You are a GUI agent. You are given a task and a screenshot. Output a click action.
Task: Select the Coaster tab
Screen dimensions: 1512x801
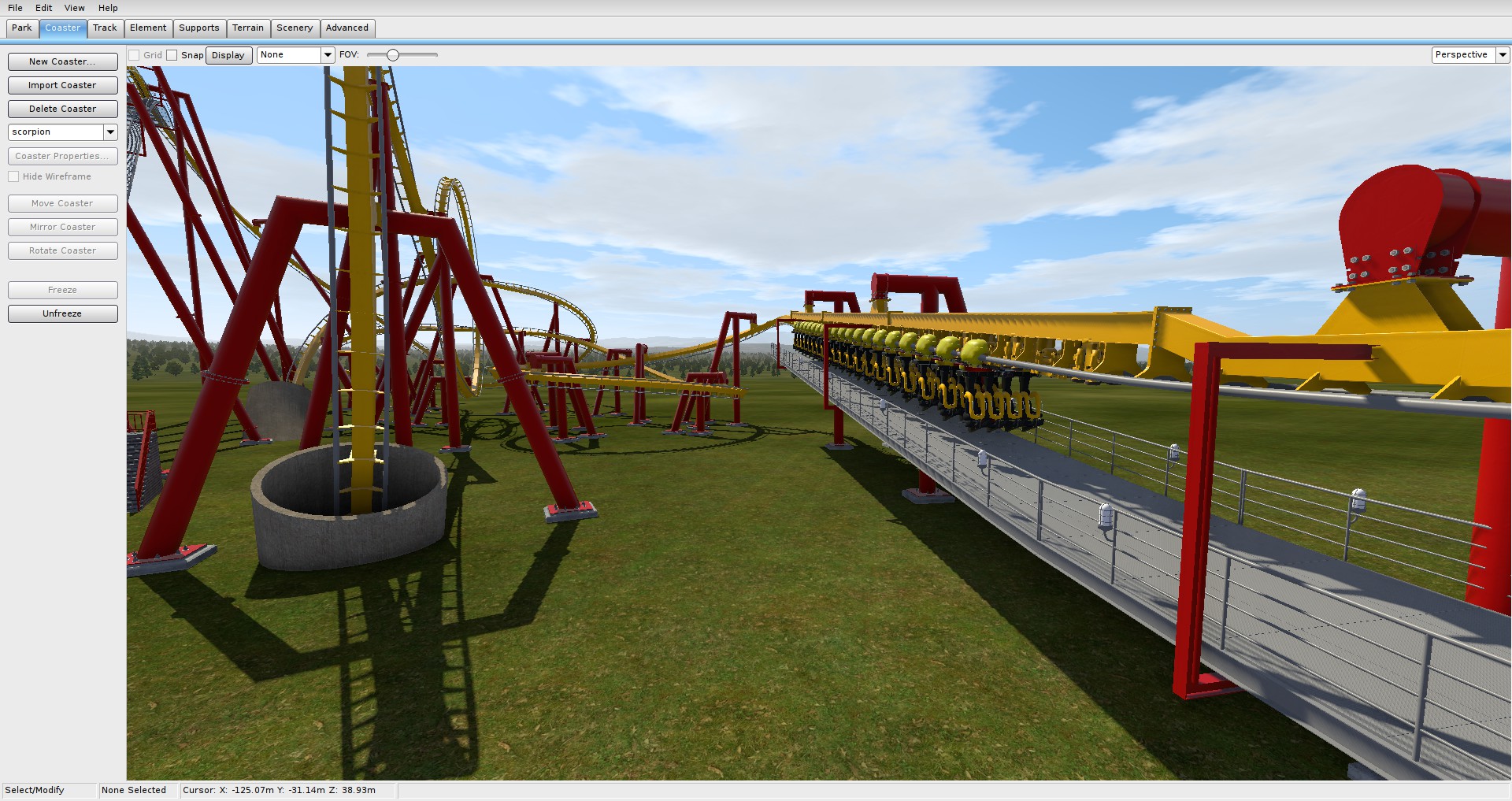click(62, 28)
